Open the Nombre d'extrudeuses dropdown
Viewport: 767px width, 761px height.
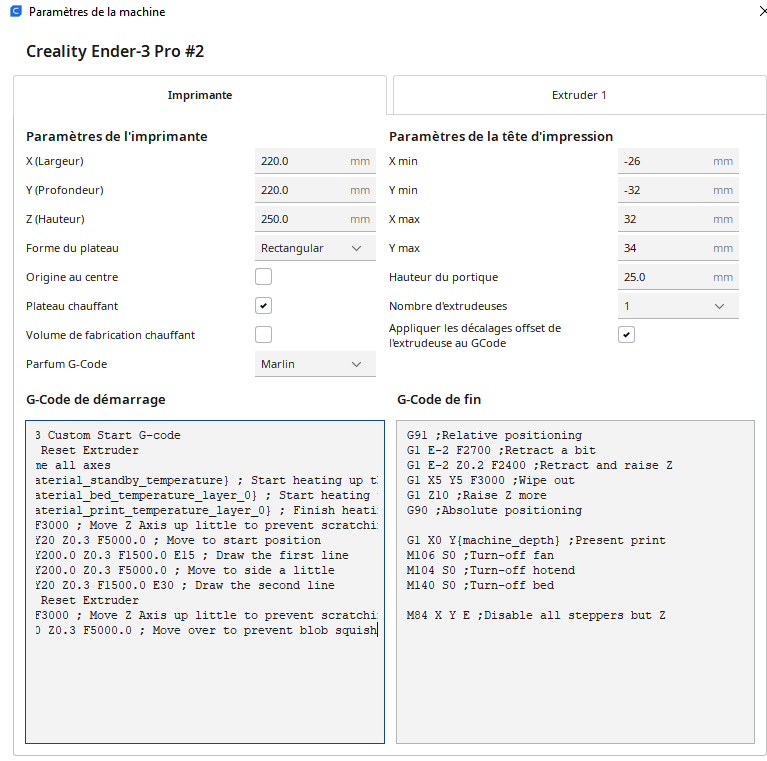click(678, 306)
